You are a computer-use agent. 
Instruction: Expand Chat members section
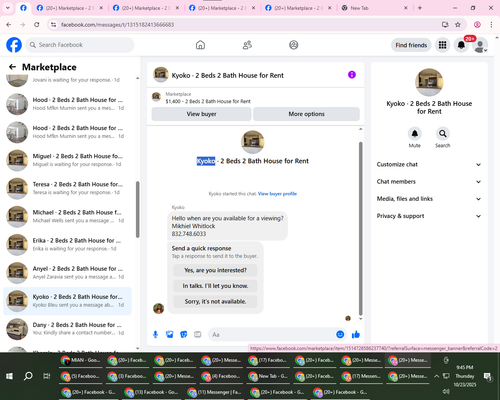point(429,182)
